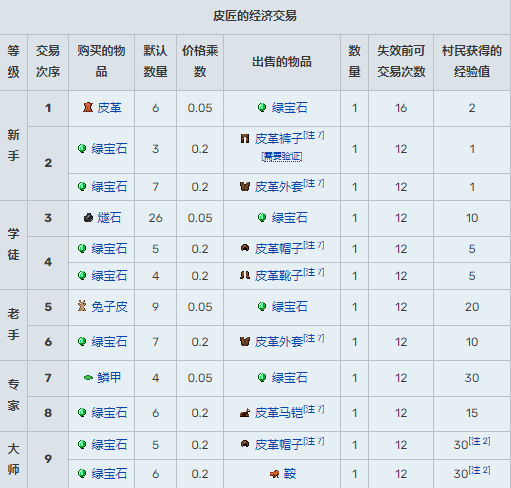Click the emerald icon in the 皮革靴子 trade row
This screenshot has height=488, width=511.
click(82, 276)
